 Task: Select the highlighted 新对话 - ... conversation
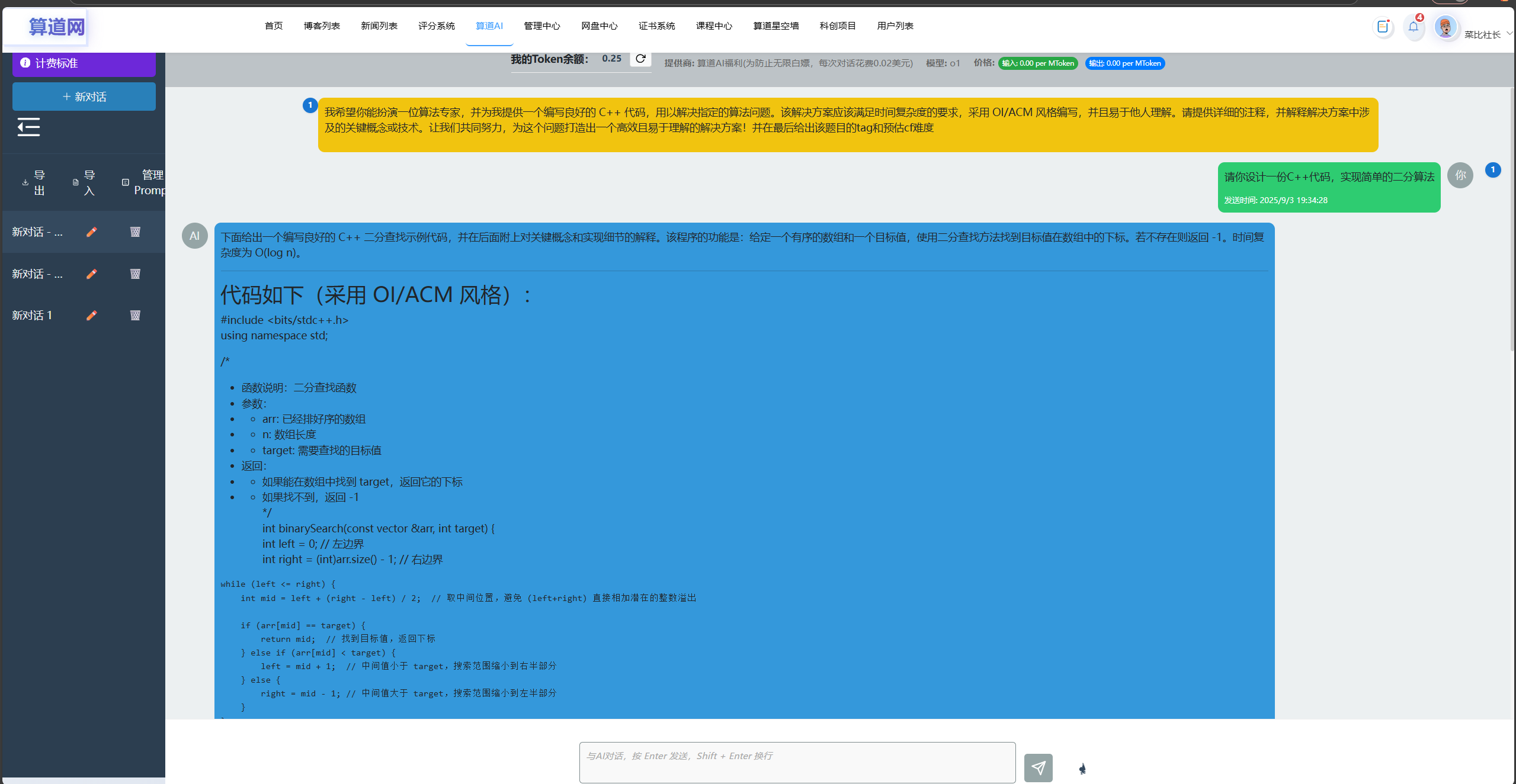pyautogui.click(x=37, y=232)
